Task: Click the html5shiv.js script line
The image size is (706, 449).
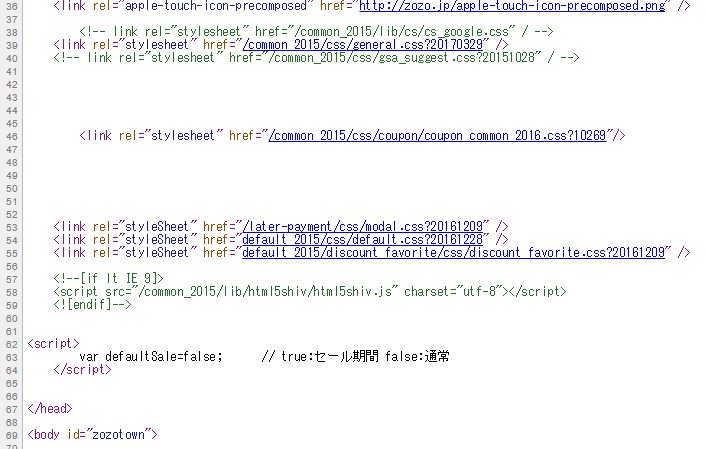Action: coord(310,291)
